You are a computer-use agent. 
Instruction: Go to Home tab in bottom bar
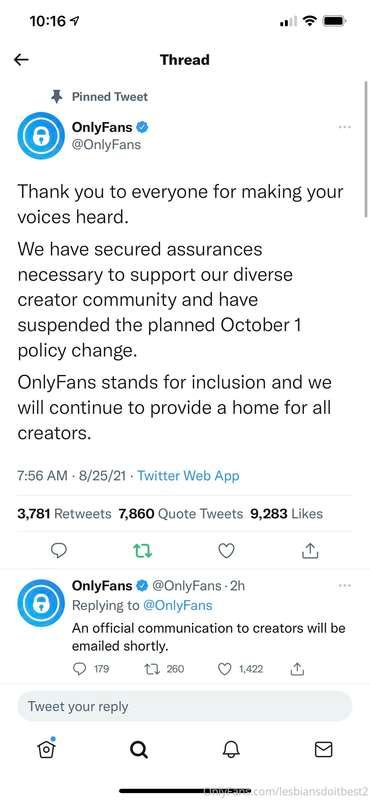pyautogui.click(x=46, y=748)
